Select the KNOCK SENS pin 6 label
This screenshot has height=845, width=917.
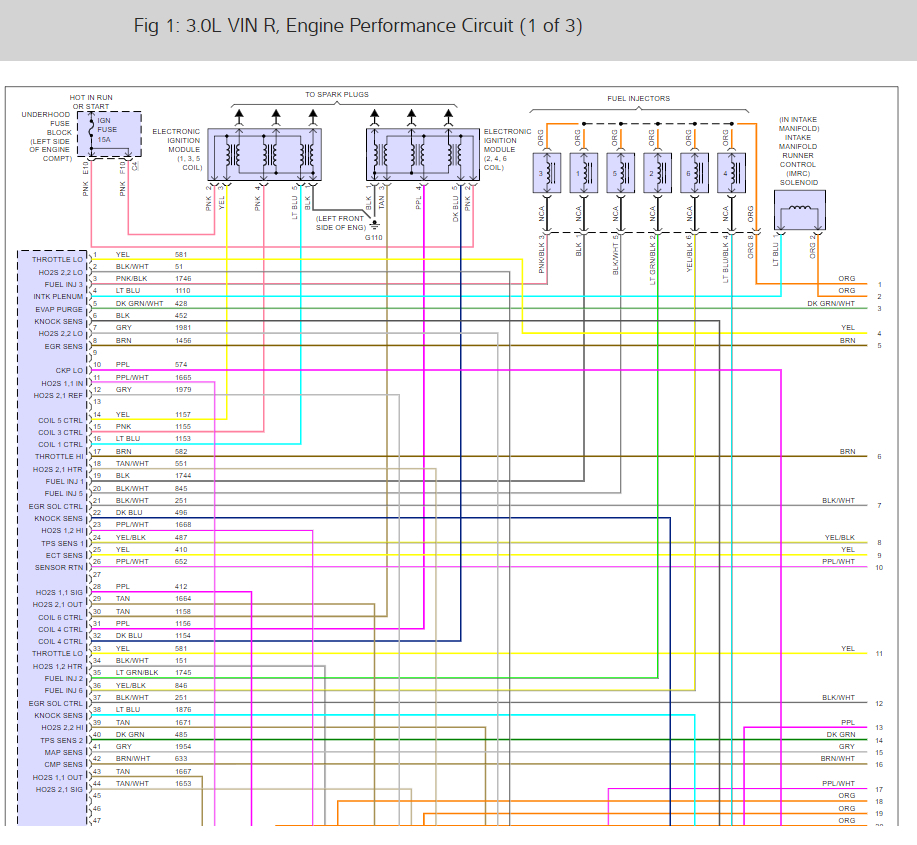click(58, 322)
